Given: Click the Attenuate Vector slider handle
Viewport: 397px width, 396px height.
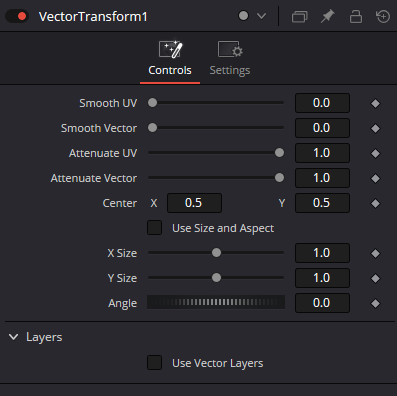Looking at the screenshot, I should 279,178.
